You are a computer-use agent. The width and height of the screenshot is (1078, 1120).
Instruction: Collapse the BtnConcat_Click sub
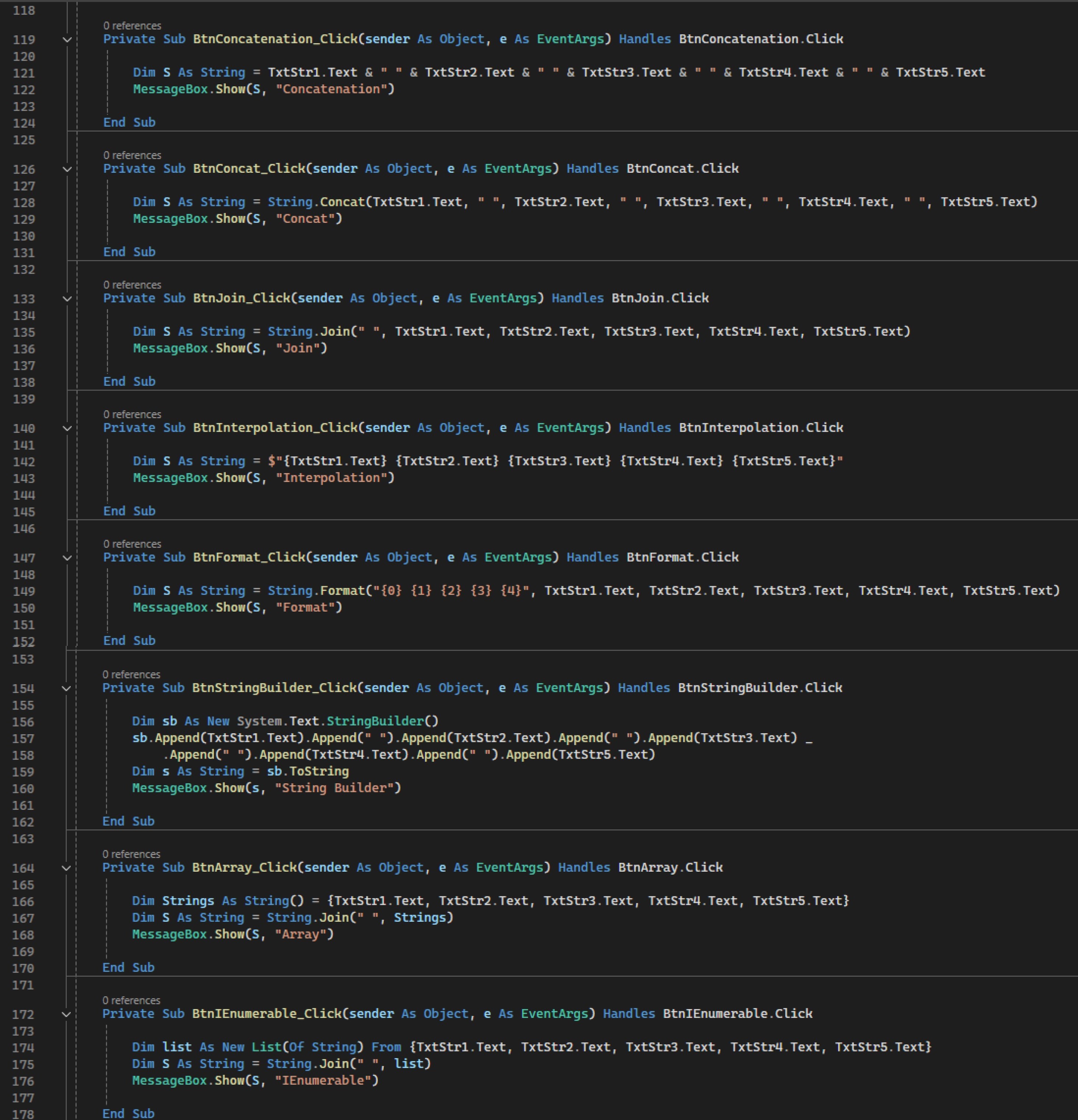67,169
